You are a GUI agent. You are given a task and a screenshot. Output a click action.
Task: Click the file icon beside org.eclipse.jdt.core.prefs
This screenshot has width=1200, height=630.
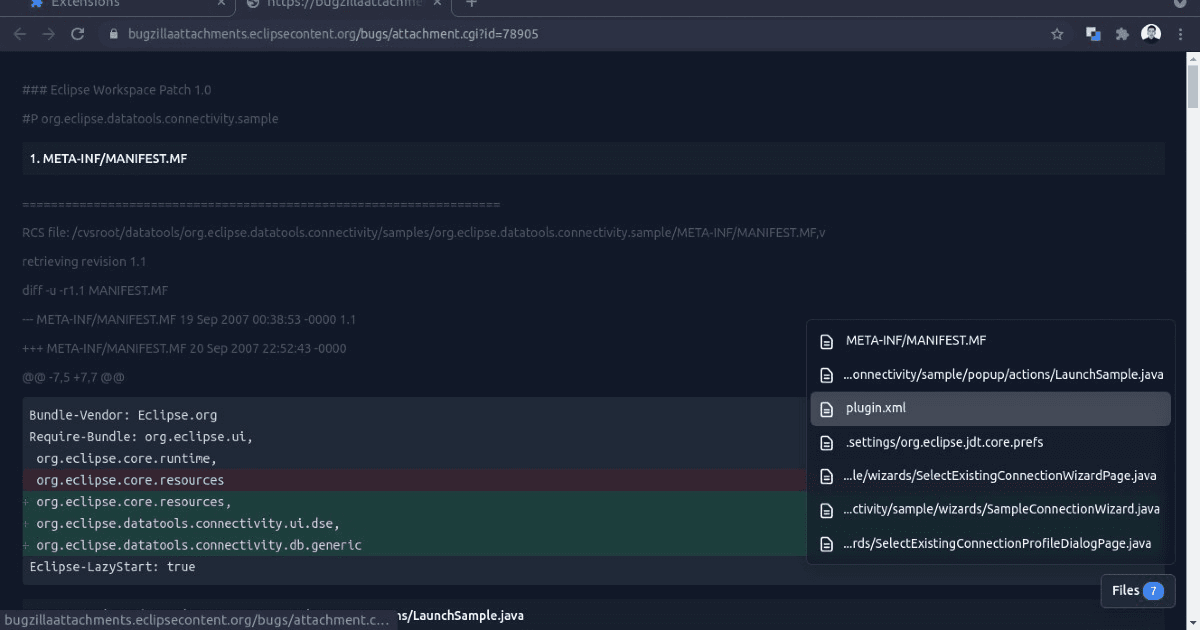827,442
